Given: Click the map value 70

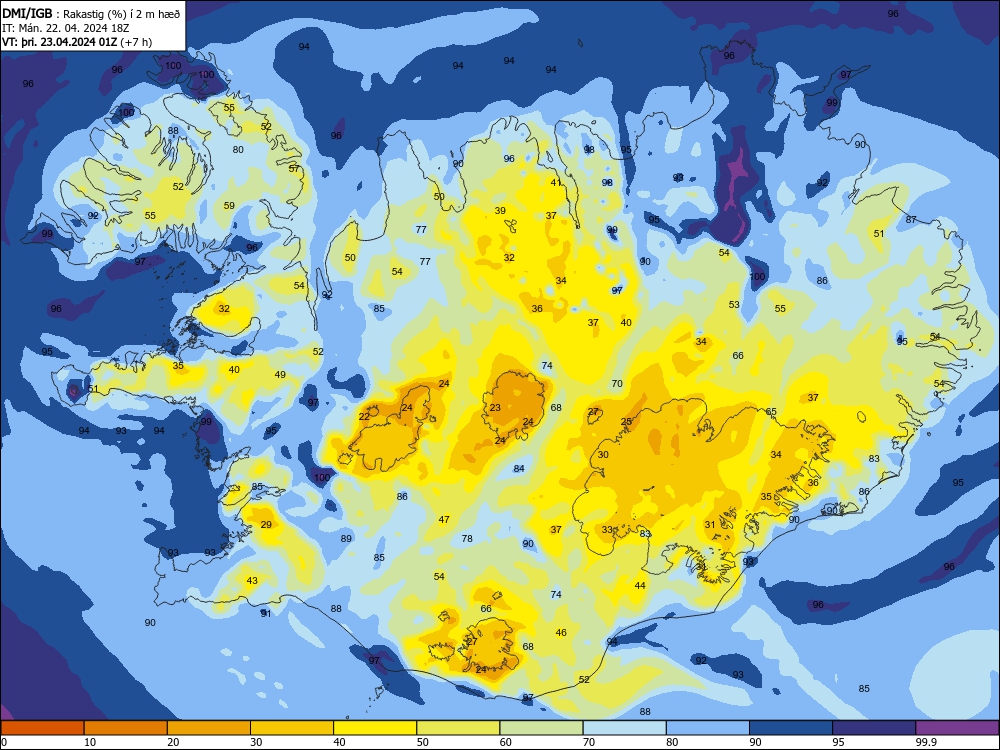Looking at the screenshot, I should tap(617, 384).
